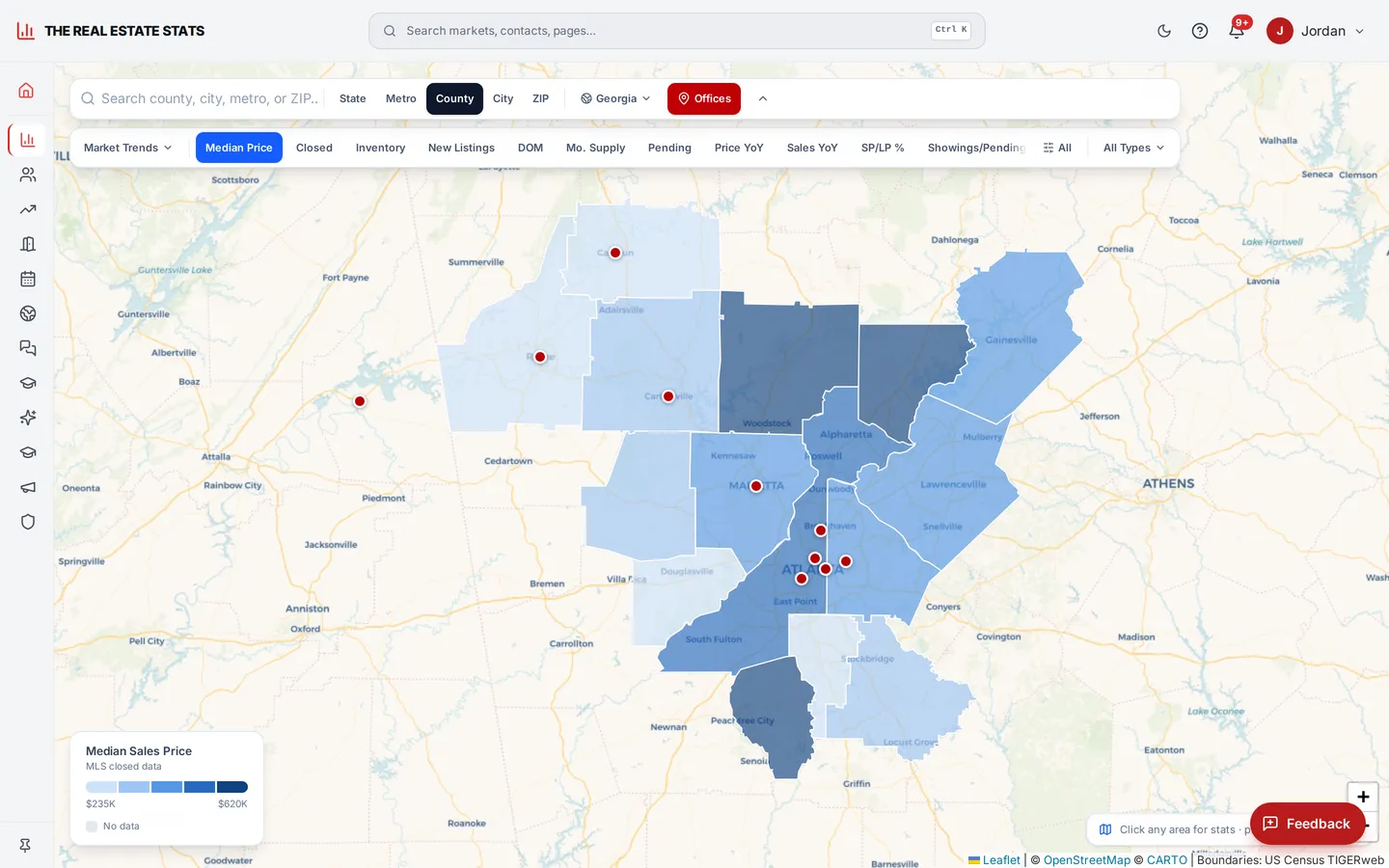Click the sparkles AI icon in sidebar
The height and width of the screenshot is (868, 1389).
(27, 418)
